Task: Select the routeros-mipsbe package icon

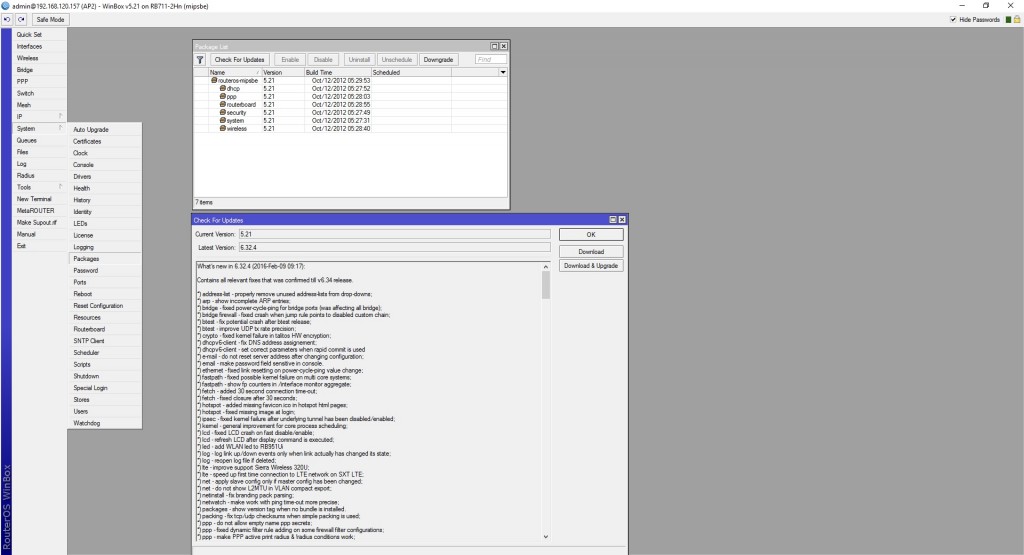Action: coord(214,80)
